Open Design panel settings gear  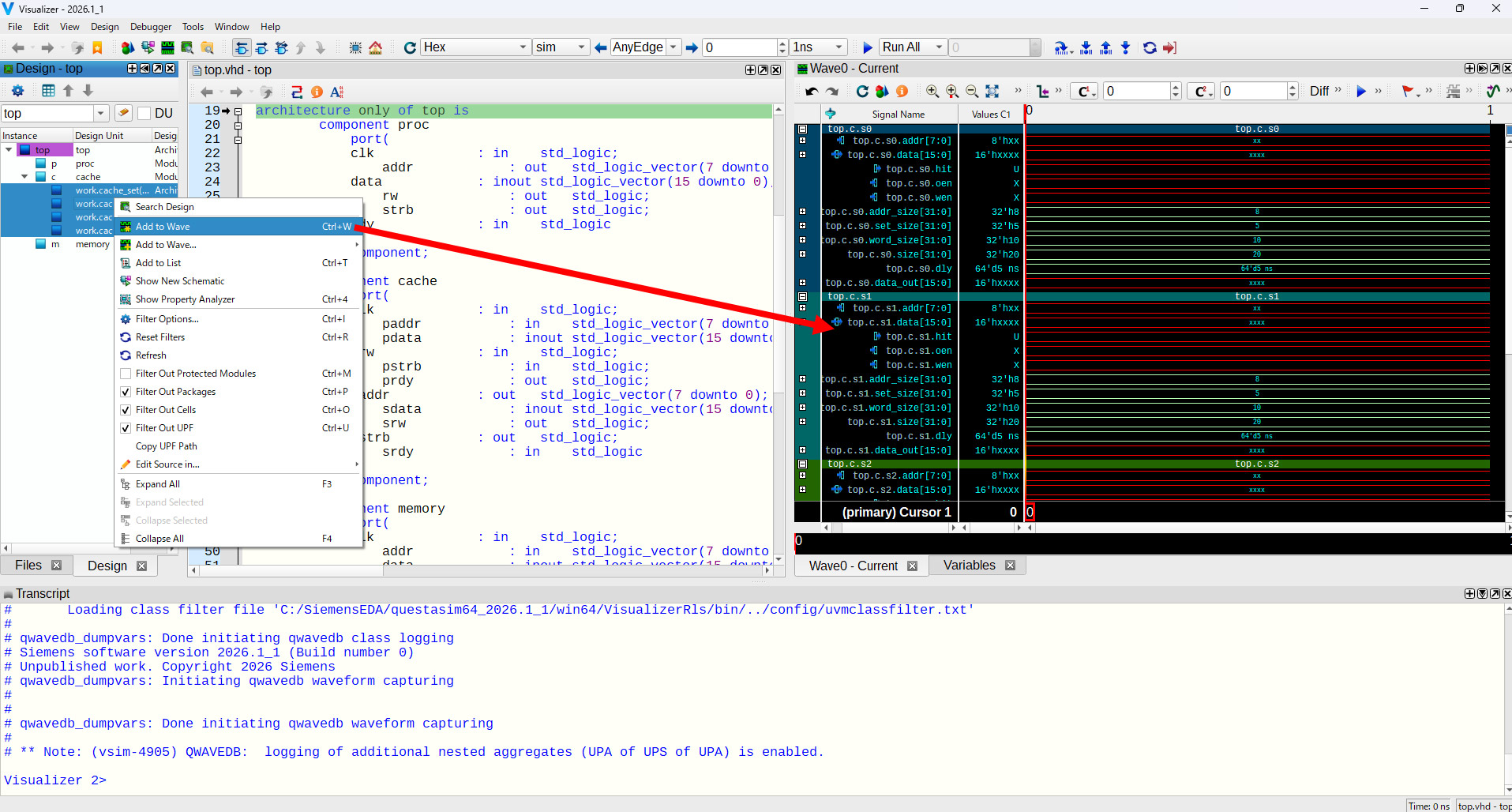pyautogui.click(x=17, y=91)
